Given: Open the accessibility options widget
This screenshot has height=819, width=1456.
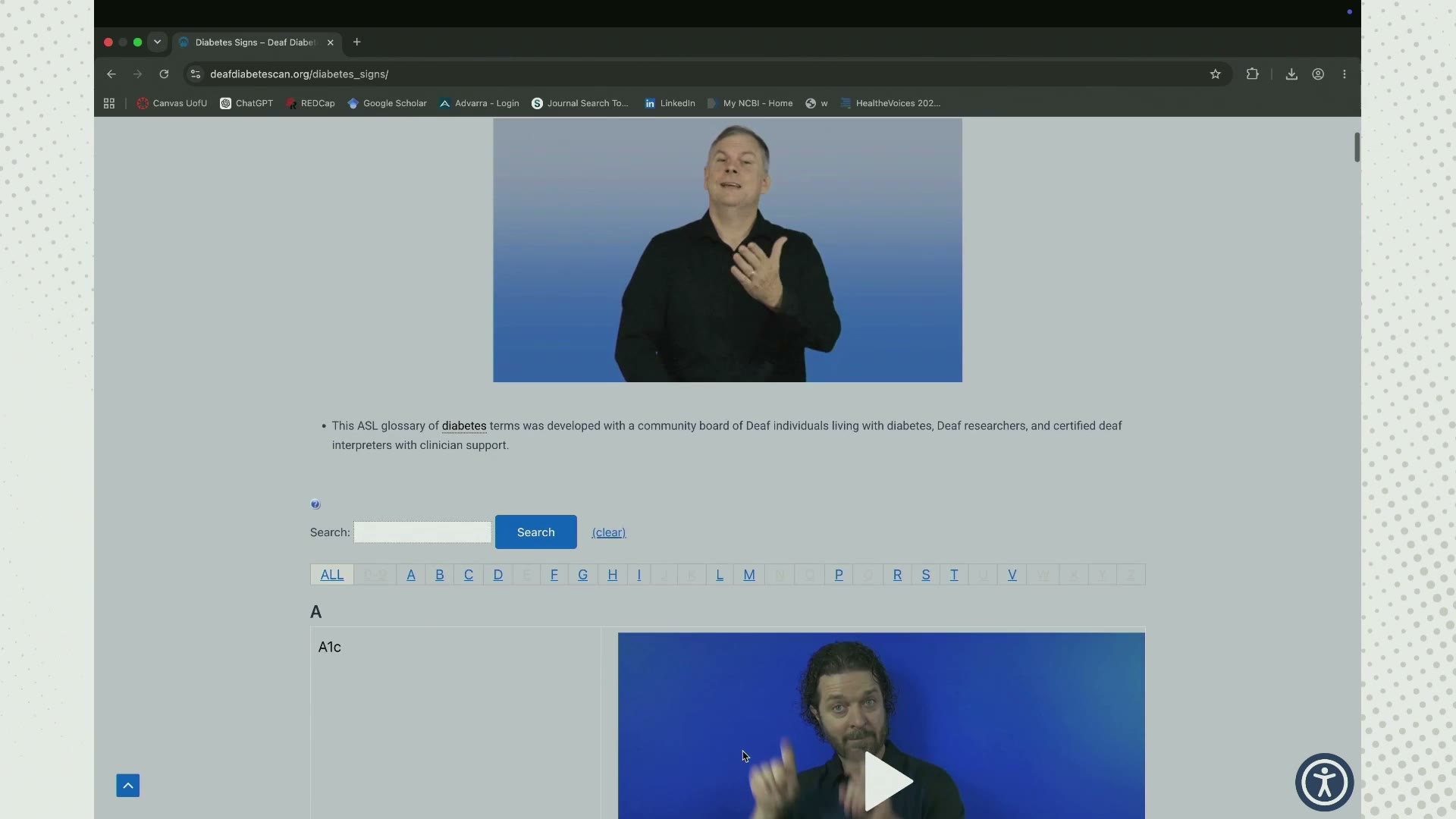Looking at the screenshot, I should pos(1325,783).
